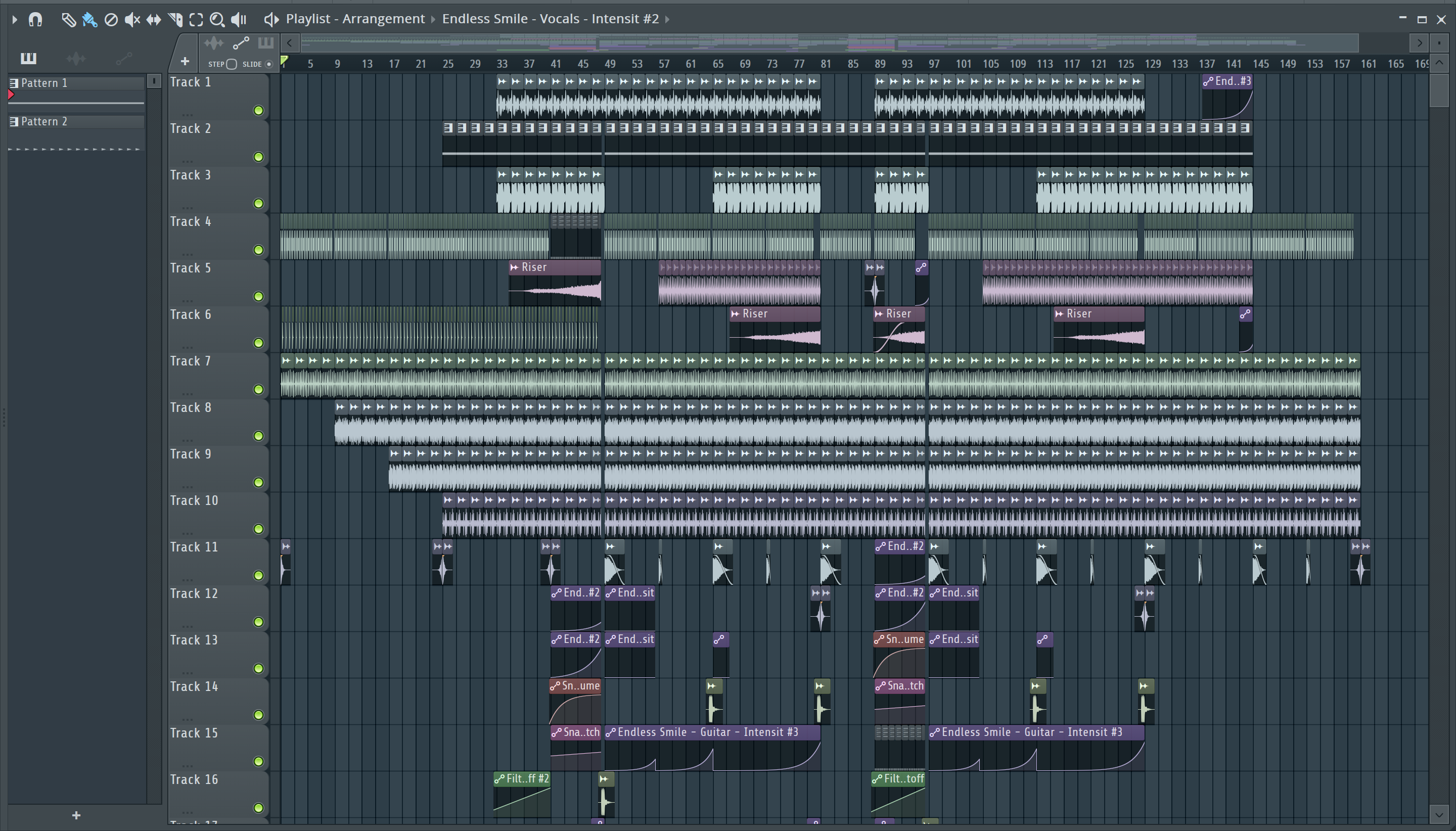The width and height of the screenshot is (1456, 831).
Task: Select Pattern 1 in the picker
Action: coord(76,83)
